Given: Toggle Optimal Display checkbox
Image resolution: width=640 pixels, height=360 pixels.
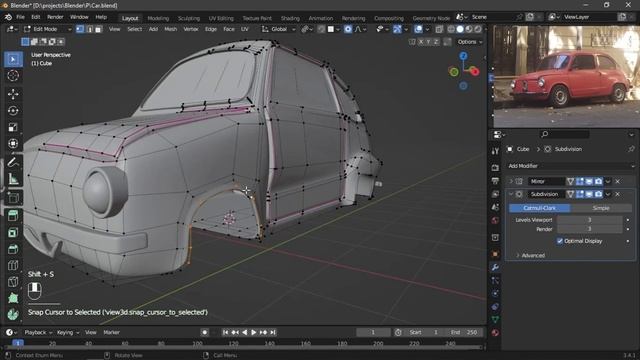Looking at the screenshot, I should (x=560, y=241).
